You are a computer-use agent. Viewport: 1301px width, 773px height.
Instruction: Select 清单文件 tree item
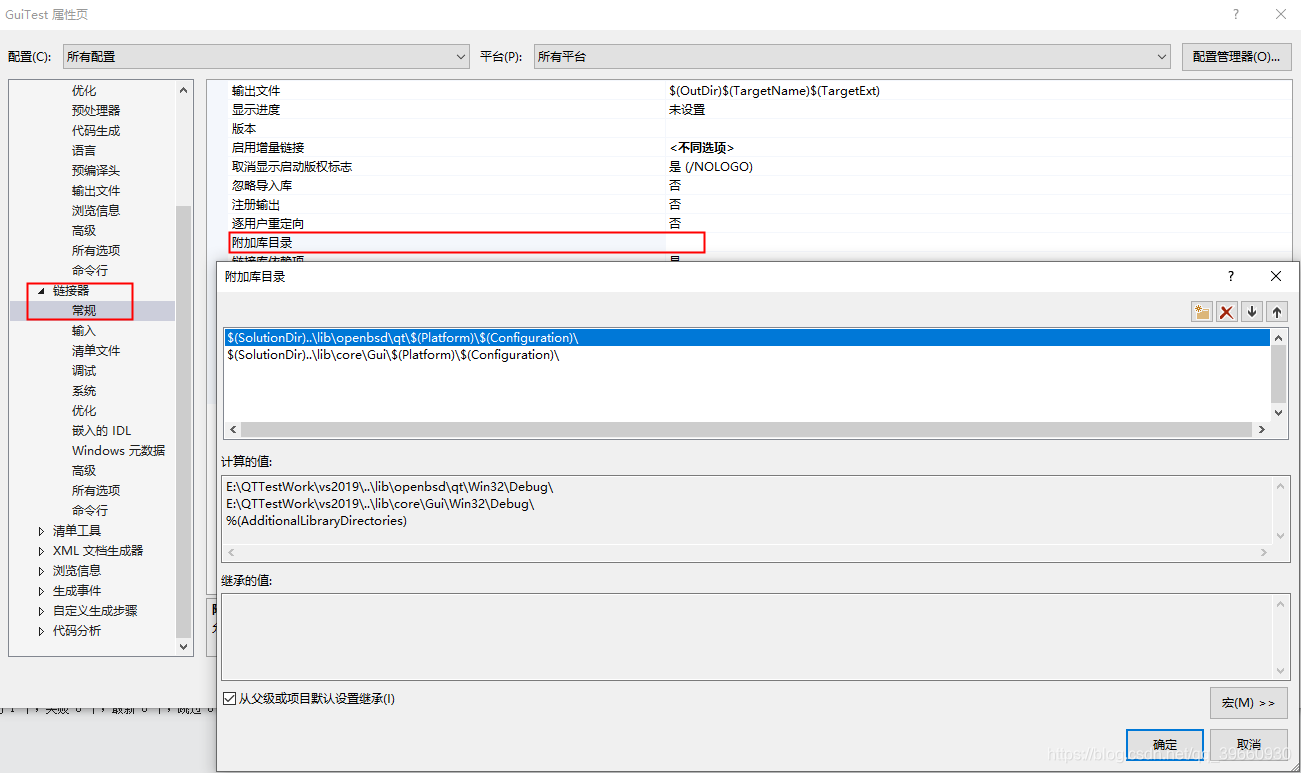96,351
